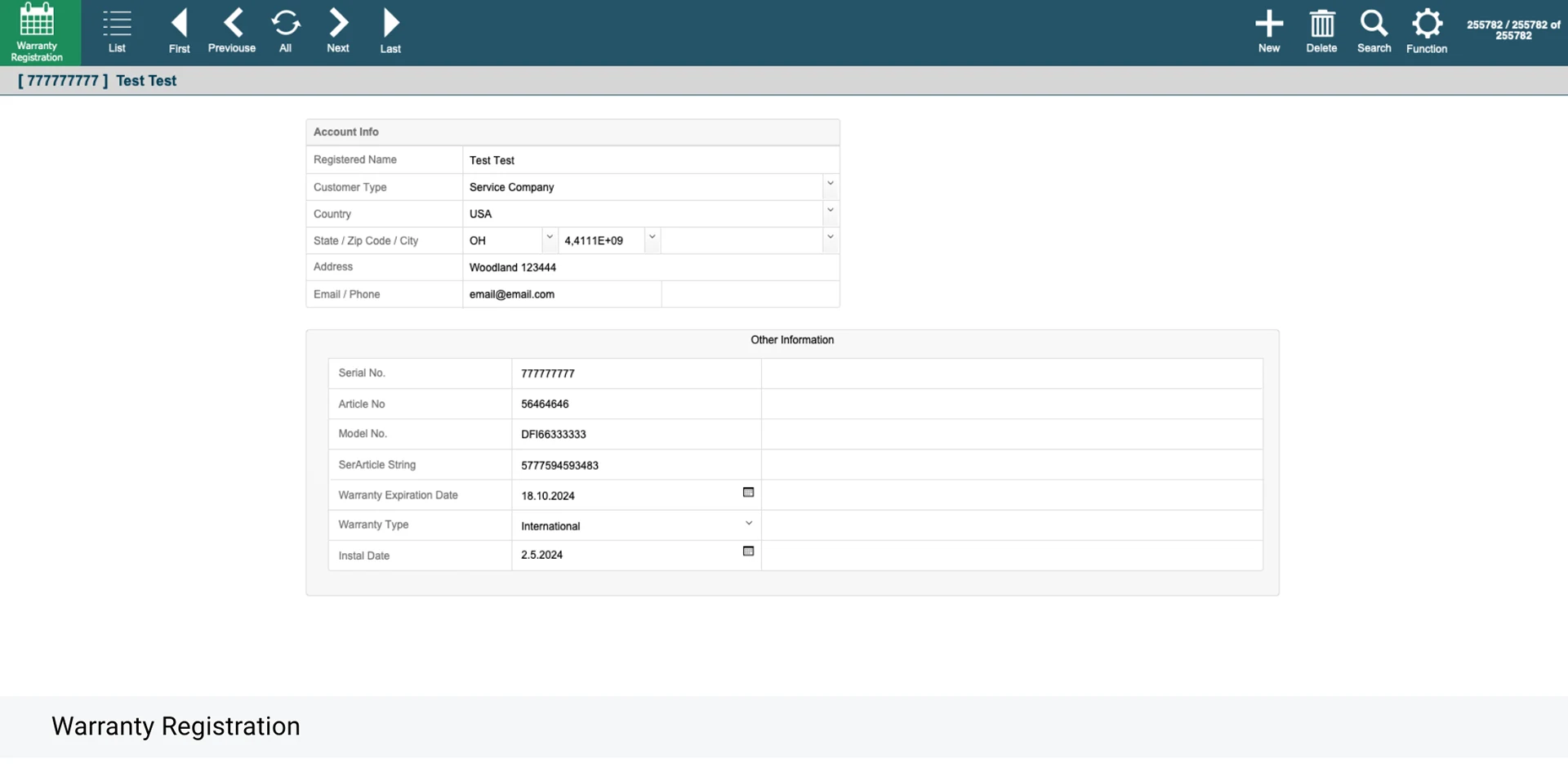Open calendar for Warranty Expiration Date
Screen dimensions: 1568x764
[x=748, y=492]
